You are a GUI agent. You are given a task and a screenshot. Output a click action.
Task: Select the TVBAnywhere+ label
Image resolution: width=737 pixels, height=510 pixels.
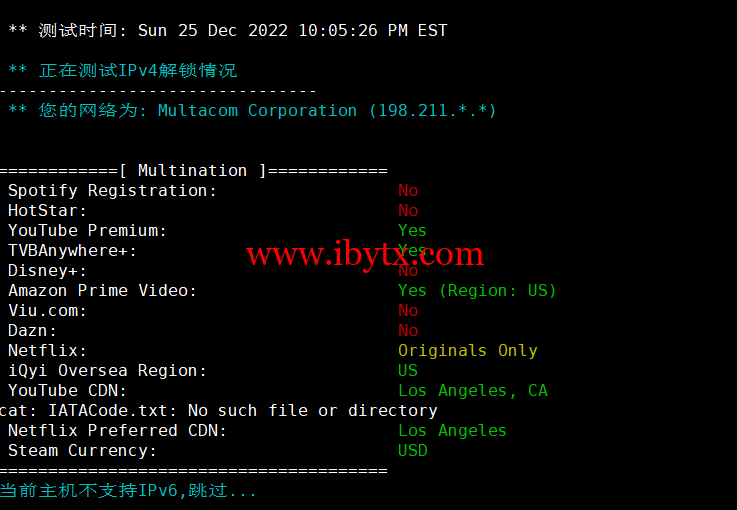(72, 251)
